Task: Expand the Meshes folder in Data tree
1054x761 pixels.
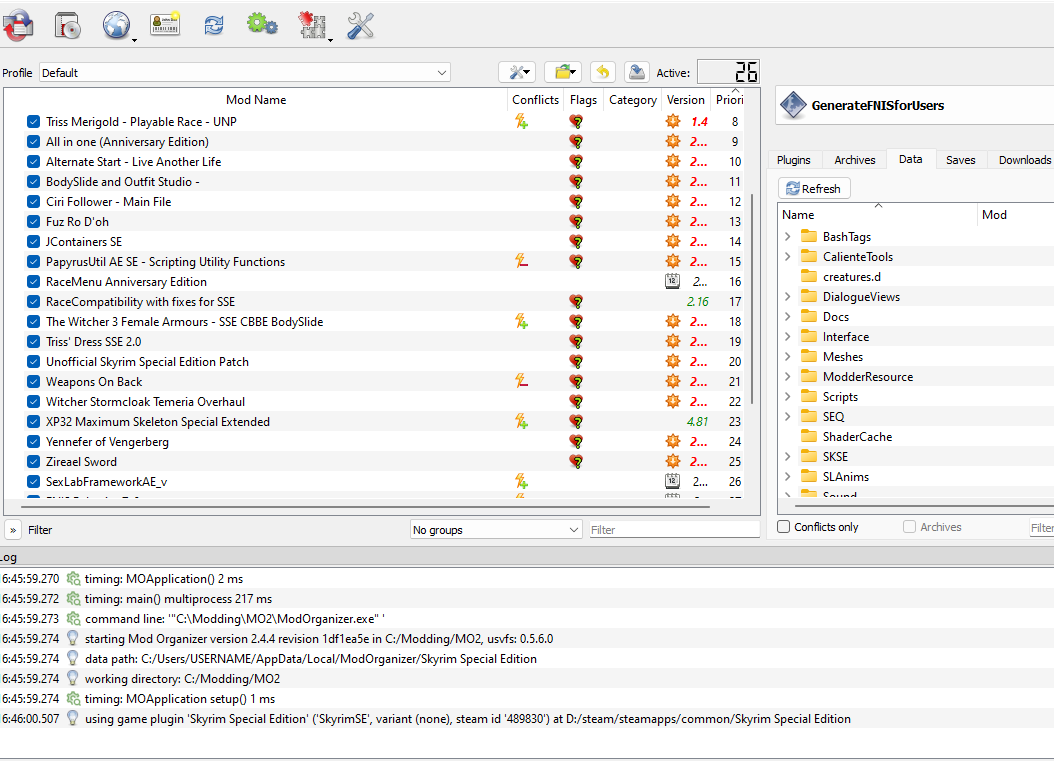Action: [788, 357]
